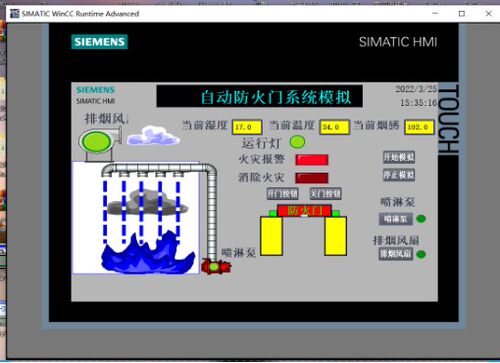Click the gray smoke cloud in room
Image resolution: width=500 pixels, height=363 pixels.
pos(148,202)
